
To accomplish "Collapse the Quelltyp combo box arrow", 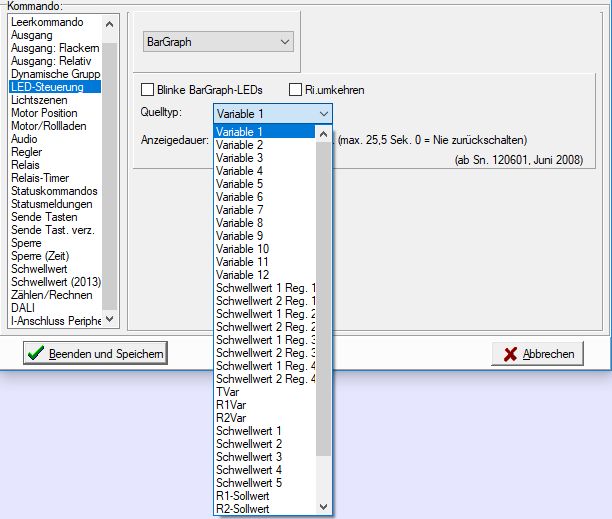I will 322,114.
